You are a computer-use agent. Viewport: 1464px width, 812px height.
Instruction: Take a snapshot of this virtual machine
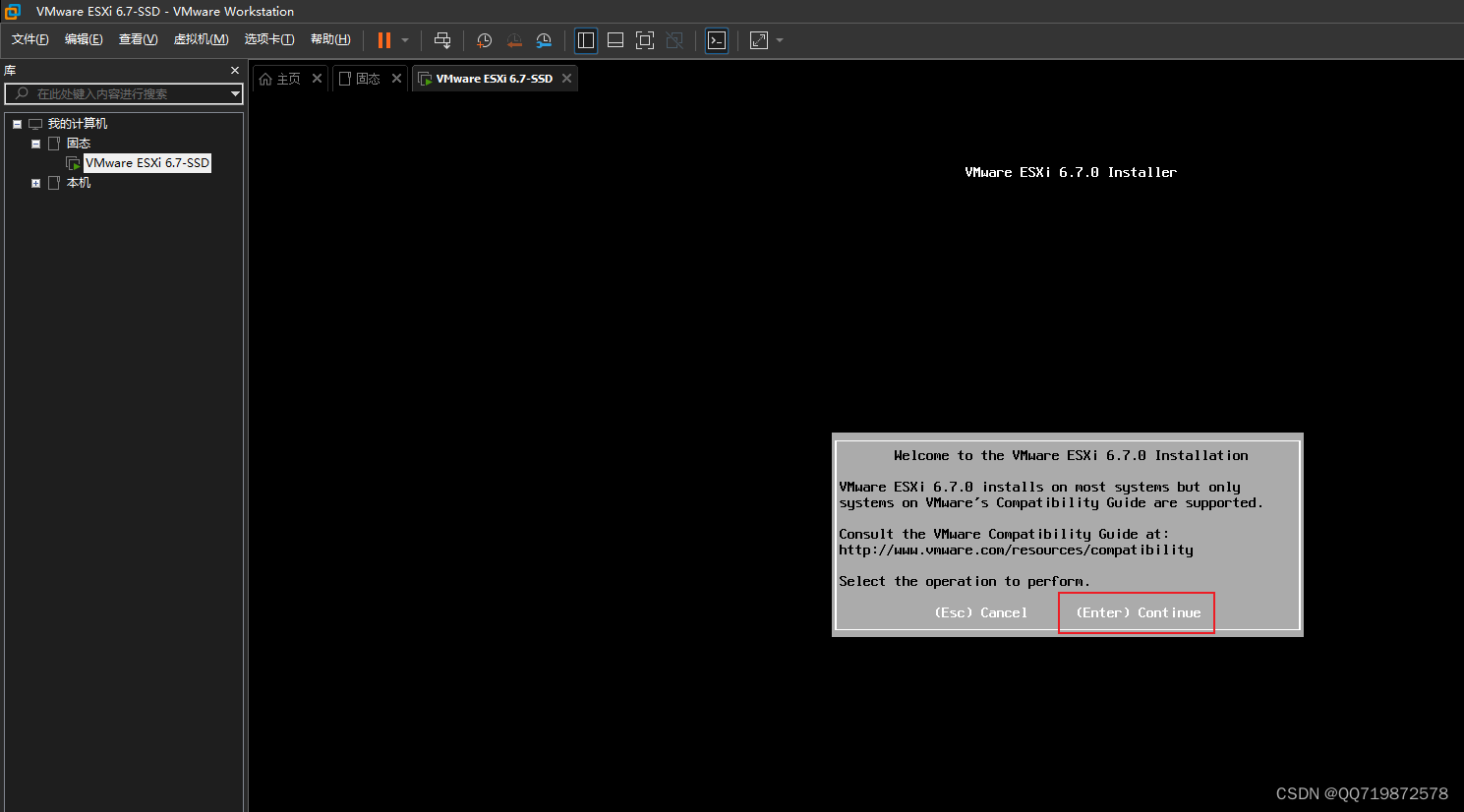pyautogui.click(x=485, y=40)
